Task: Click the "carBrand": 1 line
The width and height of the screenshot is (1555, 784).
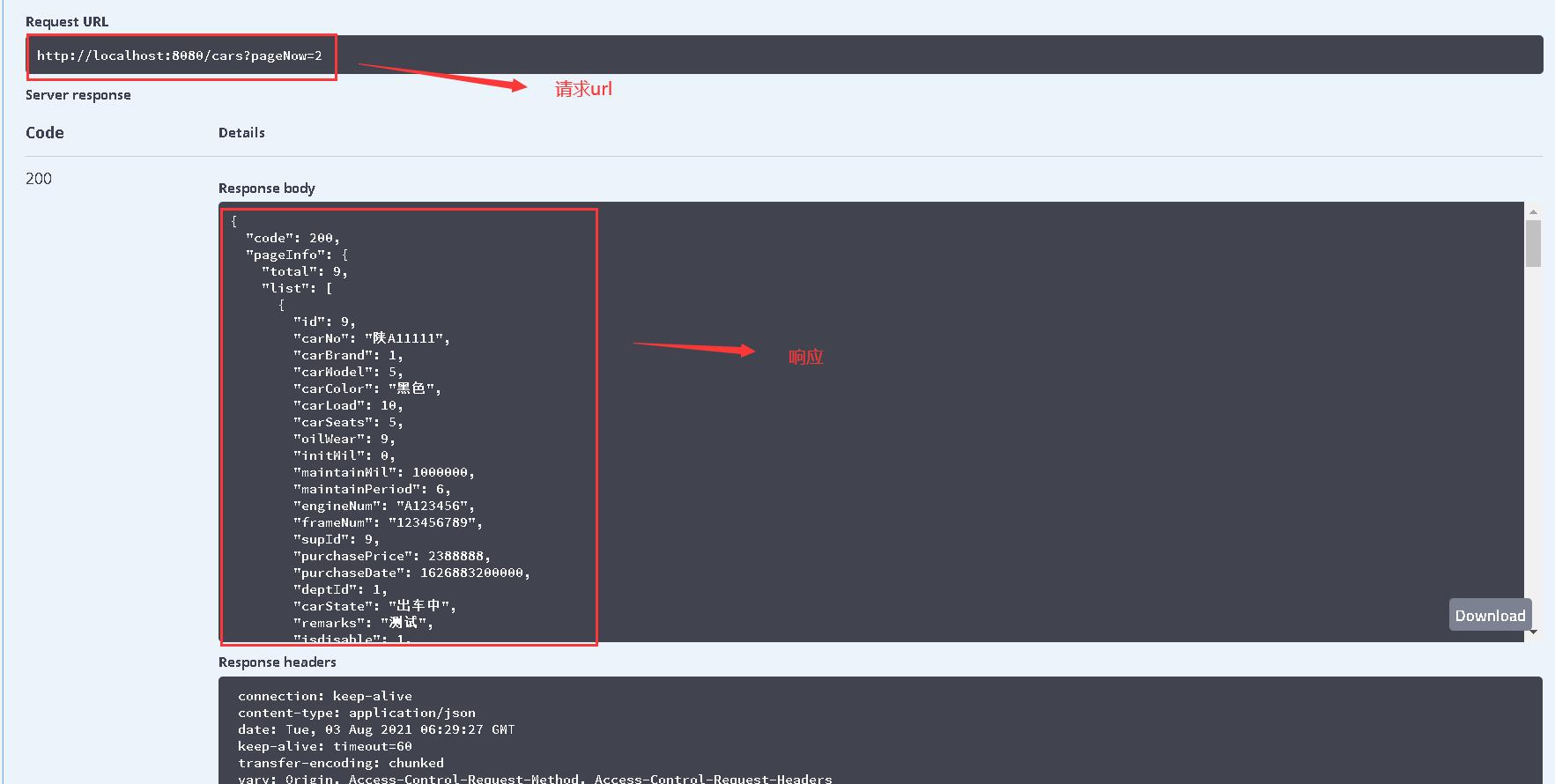Action: click(348, 355)
